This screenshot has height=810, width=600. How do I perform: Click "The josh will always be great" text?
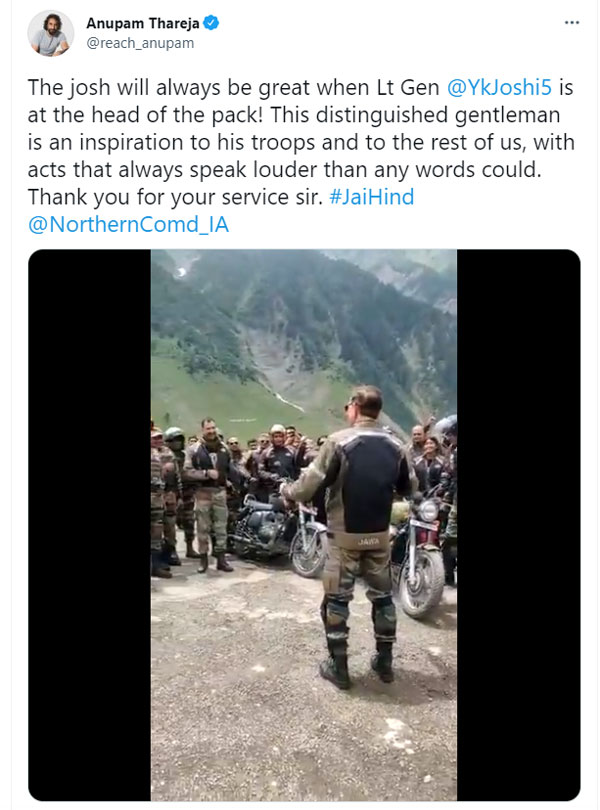[x=148, y=87]
